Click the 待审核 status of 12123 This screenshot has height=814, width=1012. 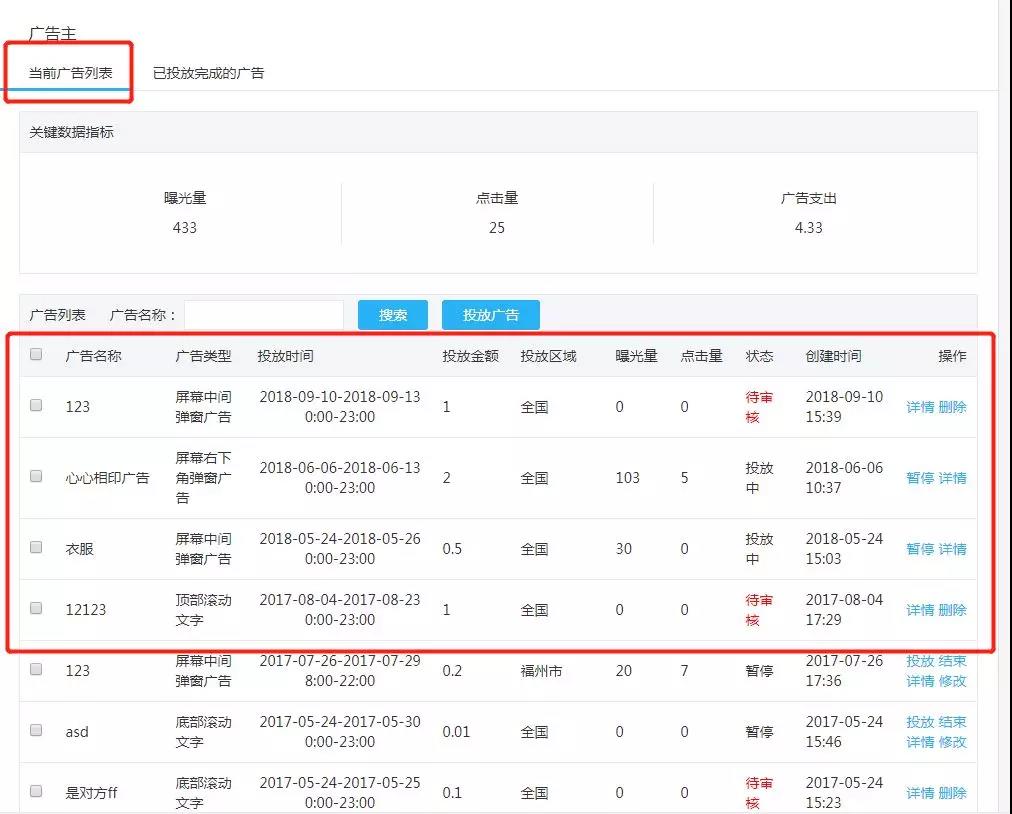[x=759, y=610]
